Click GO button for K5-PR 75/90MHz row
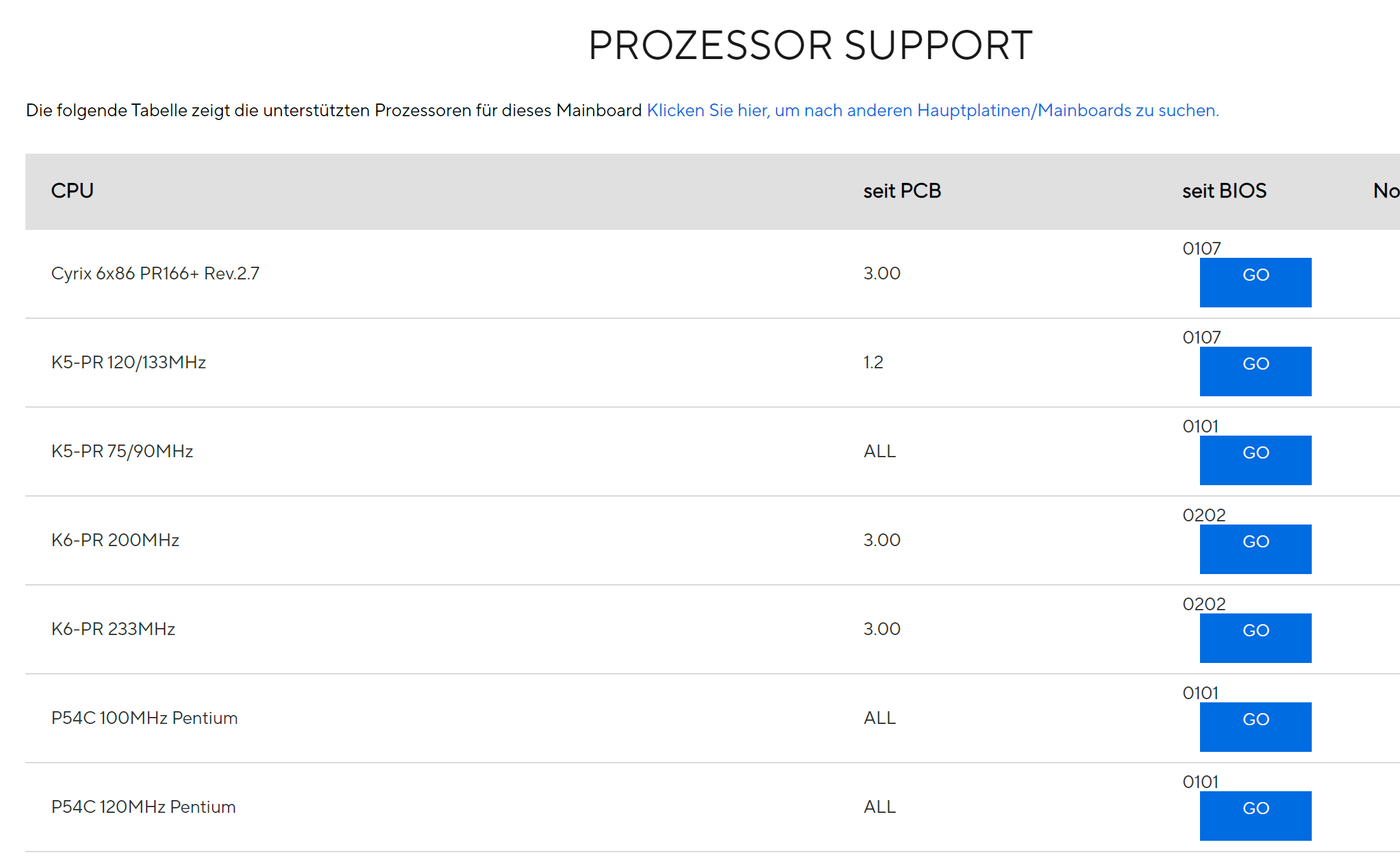Viewport: 1400px width, 863px height. click(1255, 460)
